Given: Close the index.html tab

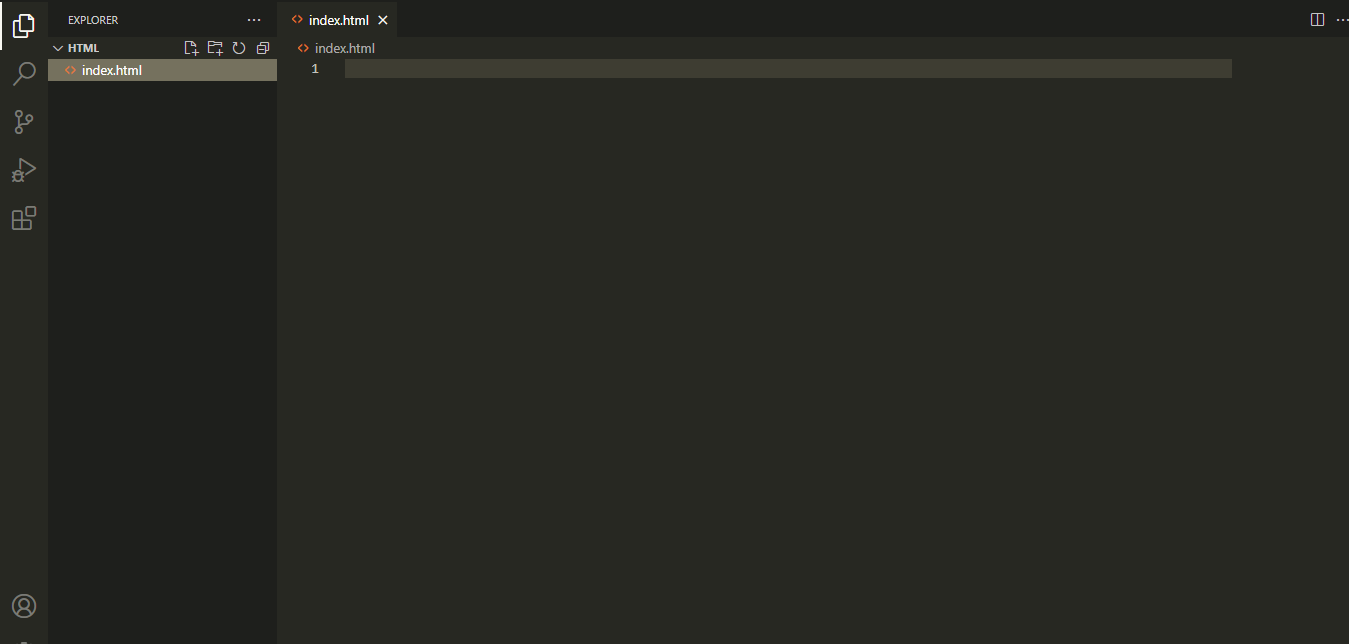Looking at the screenshot, I should [x=382, y=20].
